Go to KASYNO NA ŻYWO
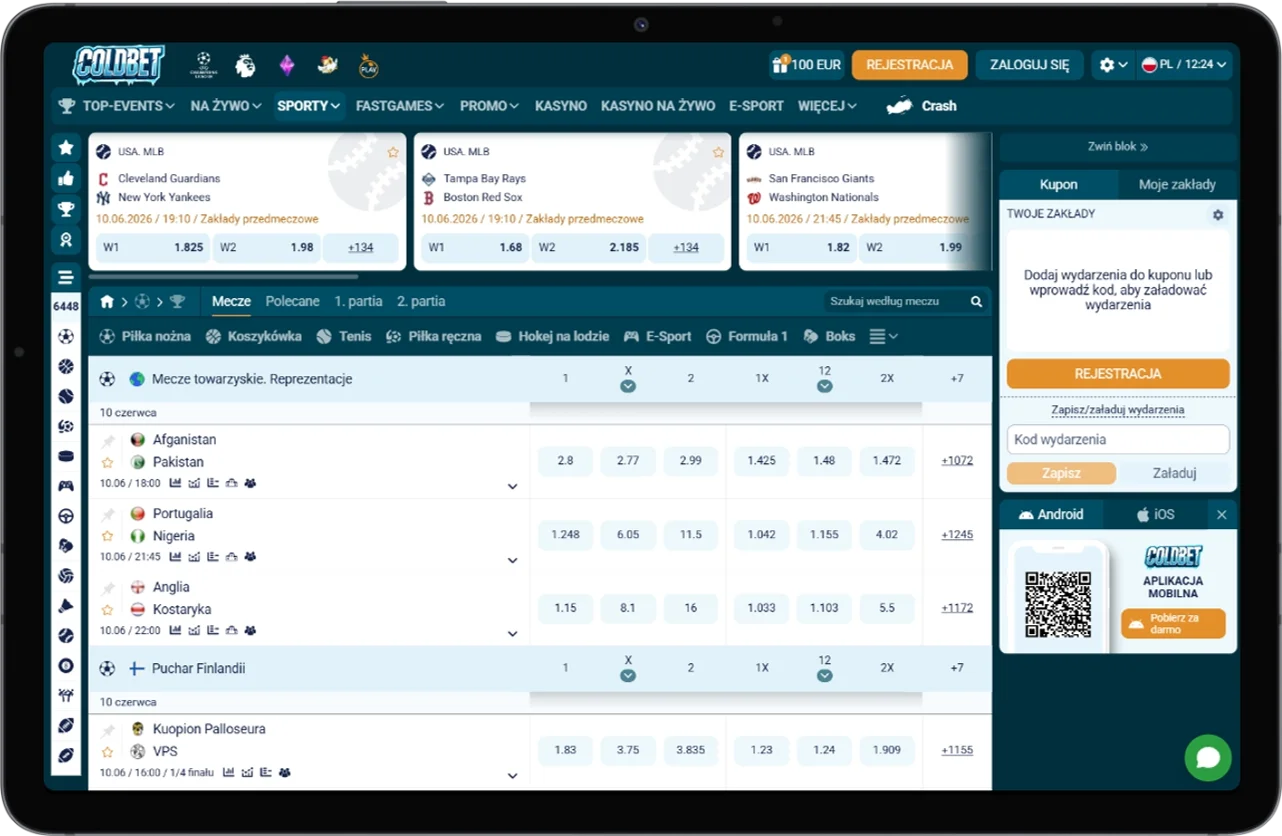1282x836 pixels. click(x=658, y=105)
